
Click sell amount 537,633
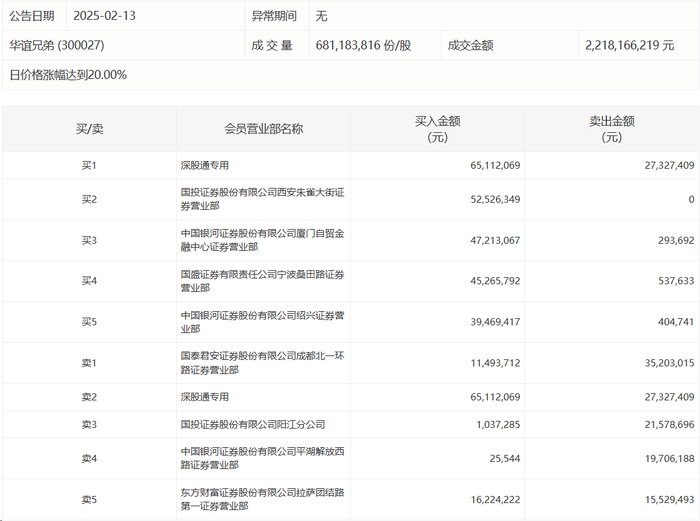tap(676, 281)
